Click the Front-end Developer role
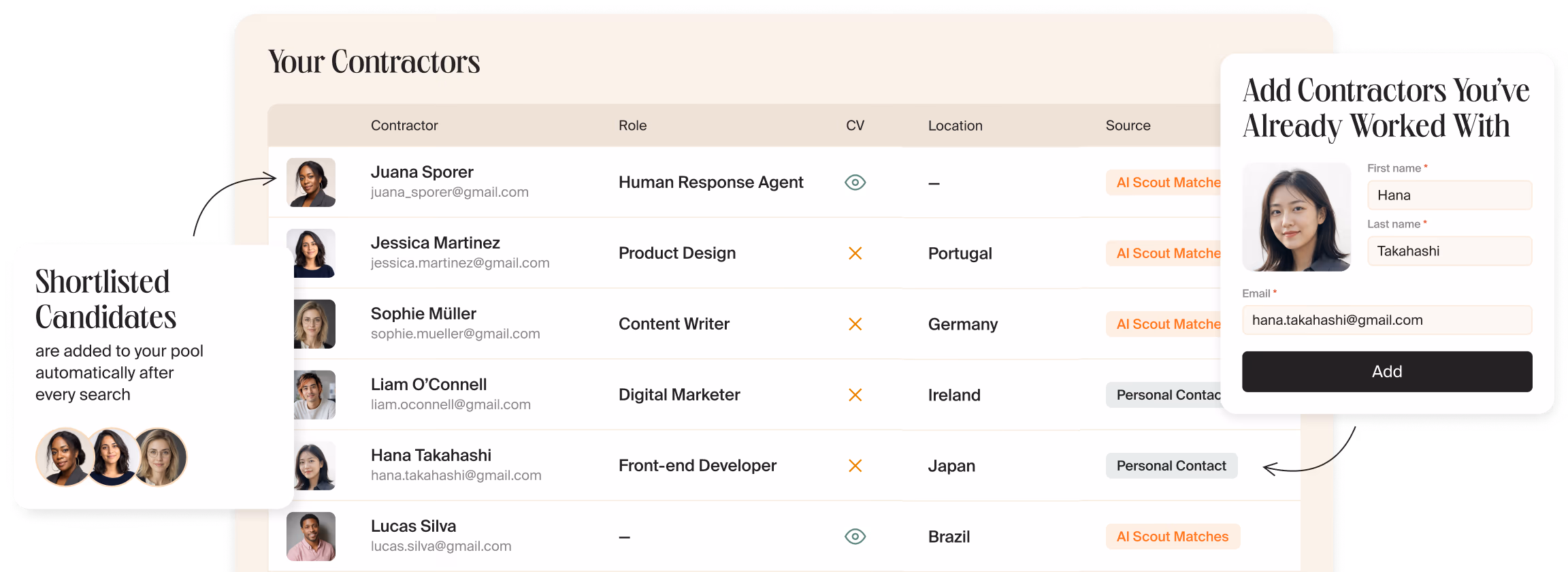This screenshot has width=1568, height=572. [x=698, y=466]
